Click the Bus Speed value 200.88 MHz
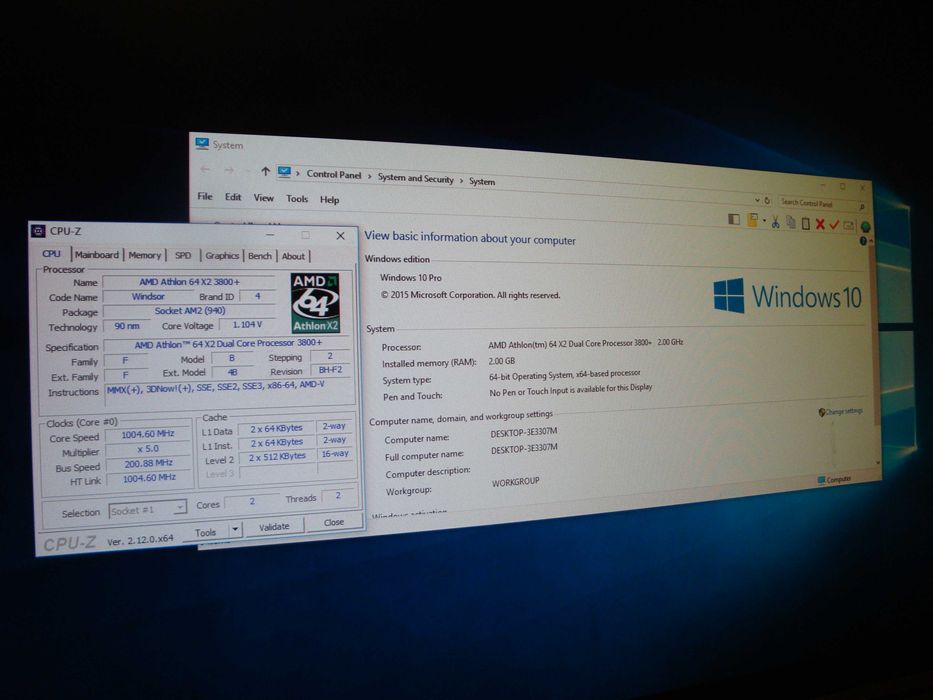933x700 pixels. pos(149,463)
